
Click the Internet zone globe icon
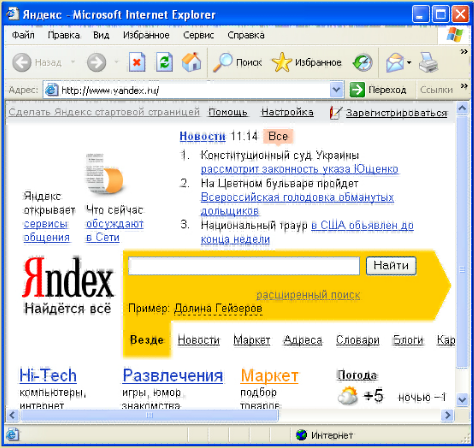point(301,435)
